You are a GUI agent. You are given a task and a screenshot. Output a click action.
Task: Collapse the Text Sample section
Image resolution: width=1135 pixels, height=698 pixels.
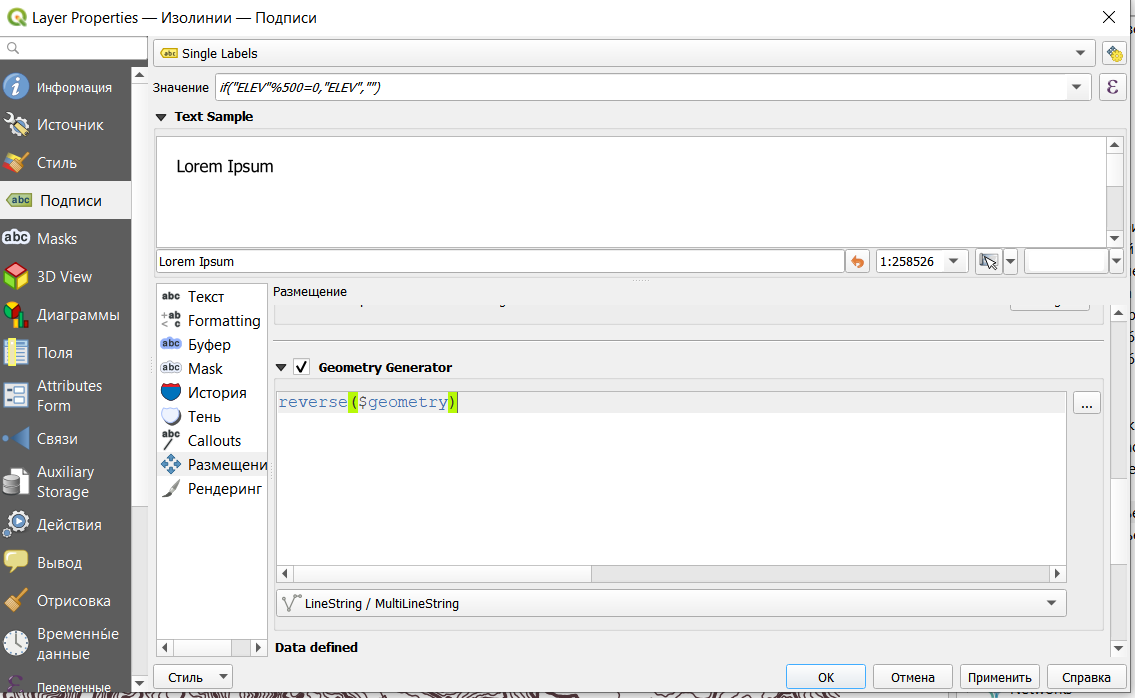[x=161, y=117]
